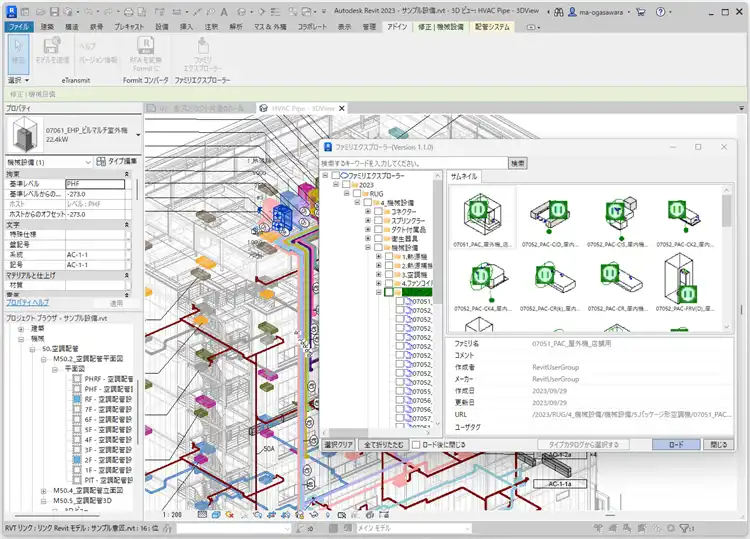Image resolution: width=750 pixels, height=539 pixels.
Task: Click the selection filter funnel icon in status bar
Action: (685, 528)
